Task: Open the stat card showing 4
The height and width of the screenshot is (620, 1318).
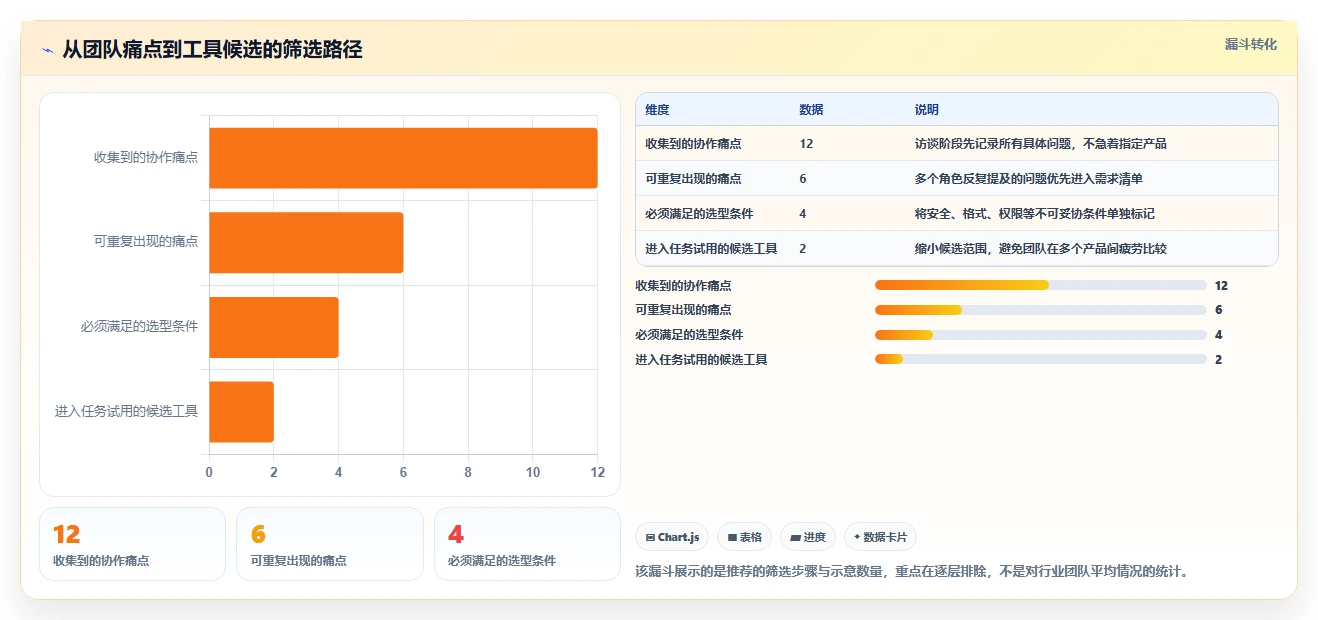Action: click(x=528, y=544)
